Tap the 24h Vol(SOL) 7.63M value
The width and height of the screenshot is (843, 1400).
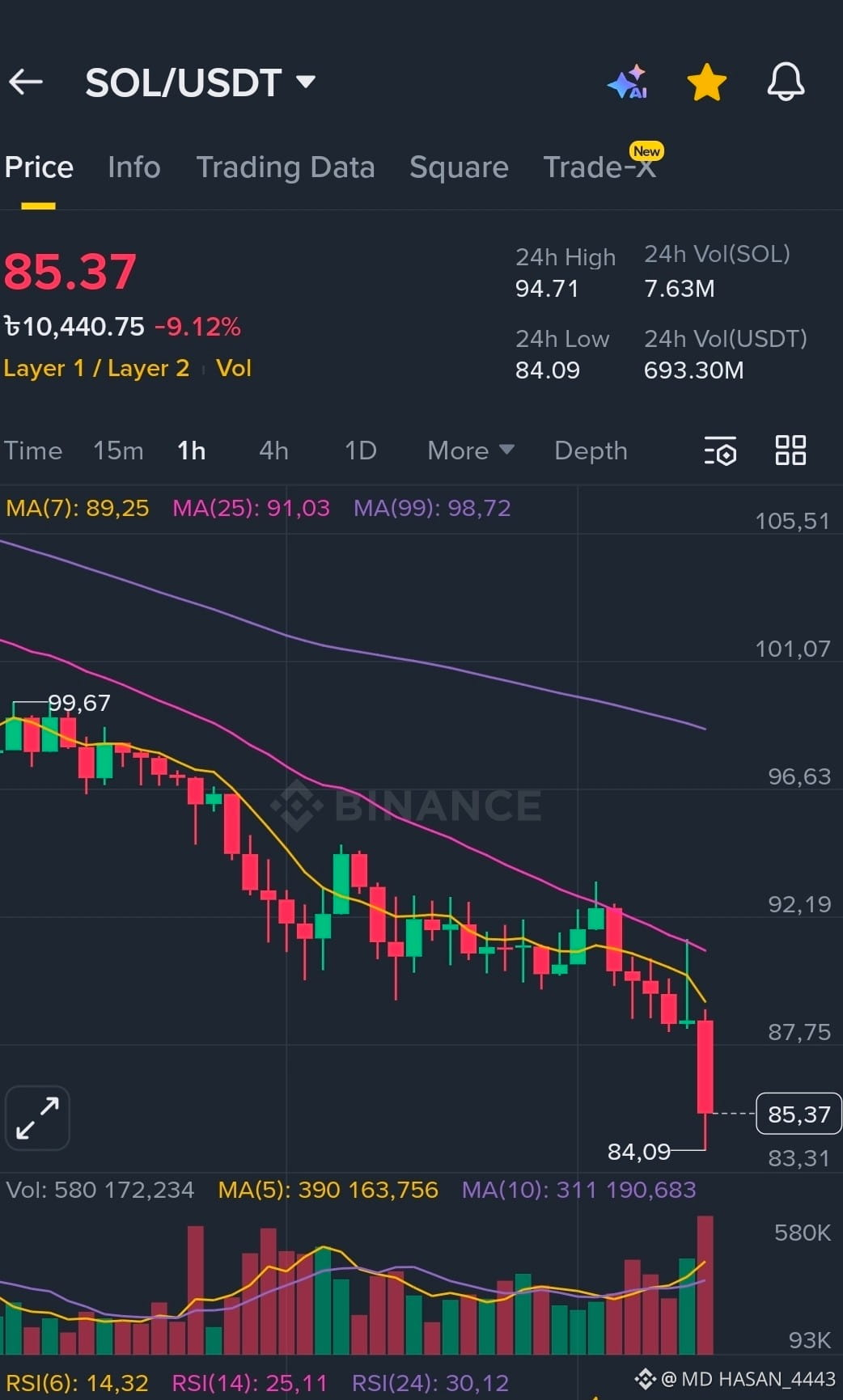[x=680, y=289]
